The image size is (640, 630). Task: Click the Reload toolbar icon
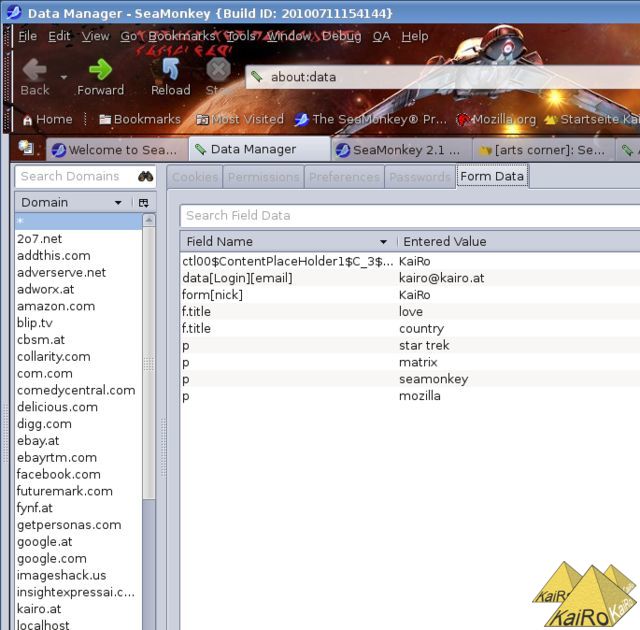[171, 77]
